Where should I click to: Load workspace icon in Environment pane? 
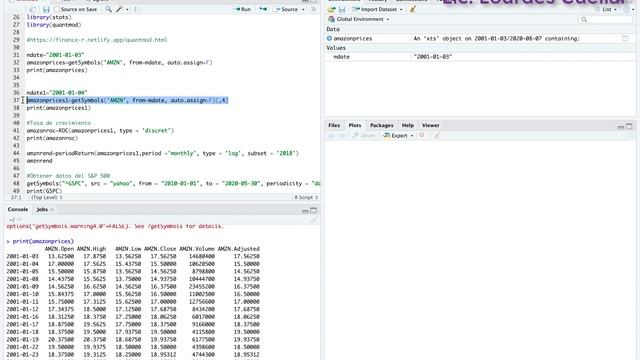pyautogui.click(x=331, y=9)
